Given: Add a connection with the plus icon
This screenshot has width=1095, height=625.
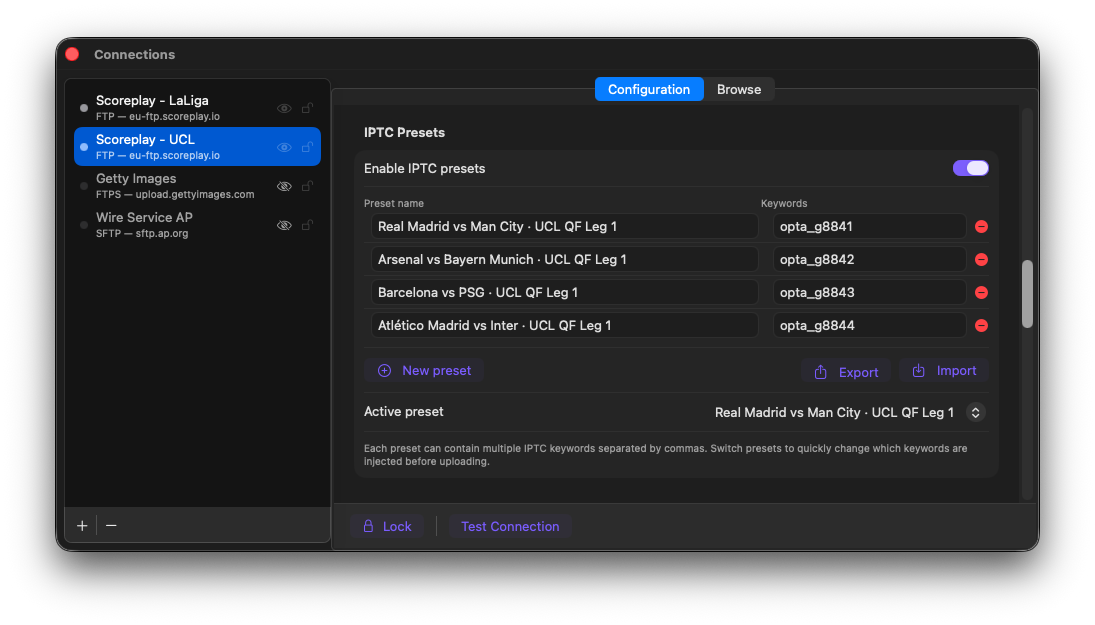Looking at the screenshot, I should 82,525.
